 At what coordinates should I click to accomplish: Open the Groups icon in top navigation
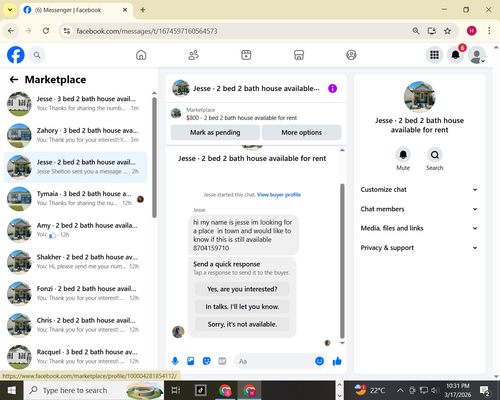click(x=351, y=55)
